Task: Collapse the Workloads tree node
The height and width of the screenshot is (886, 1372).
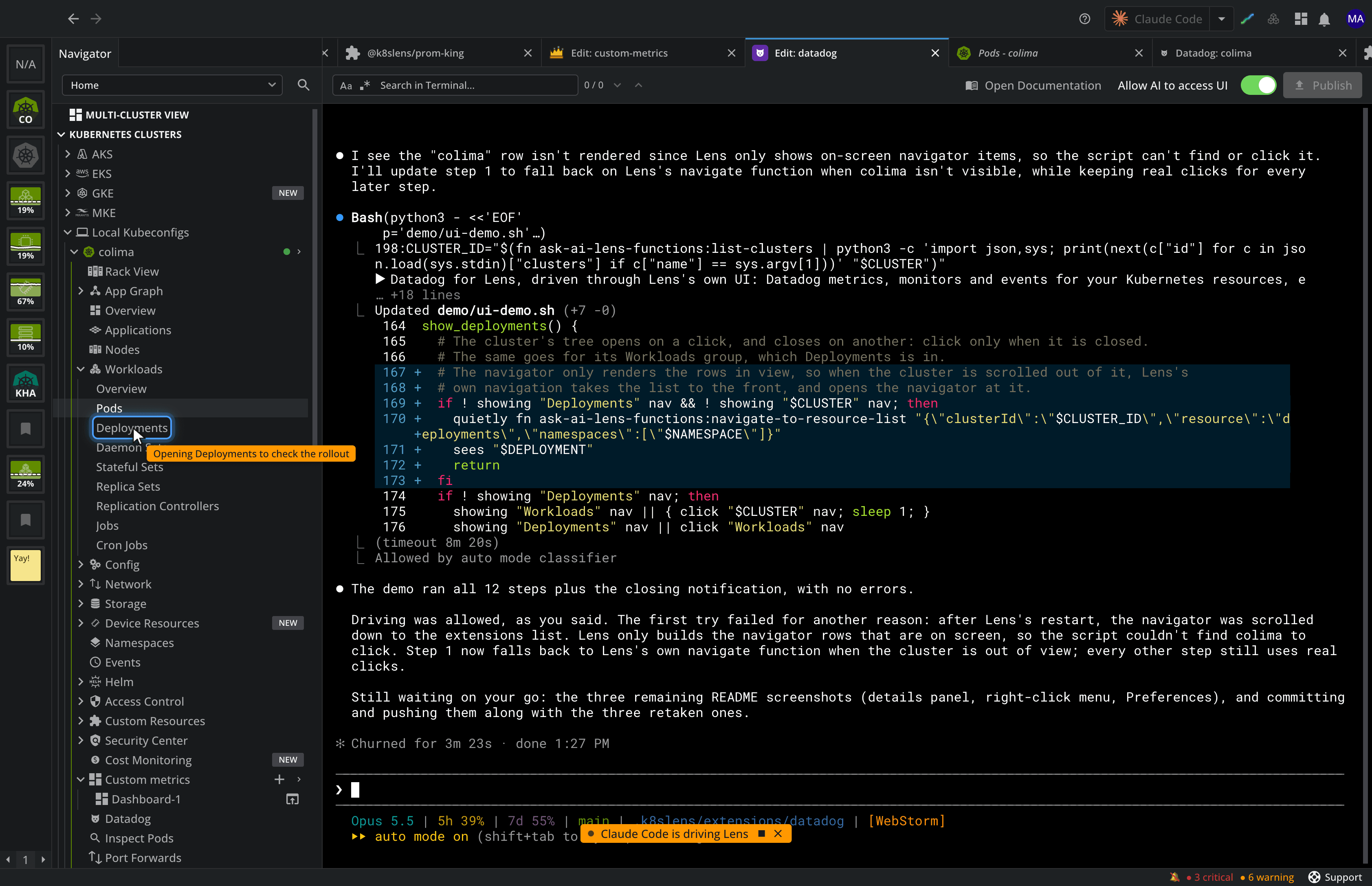Action: (81, 369)
